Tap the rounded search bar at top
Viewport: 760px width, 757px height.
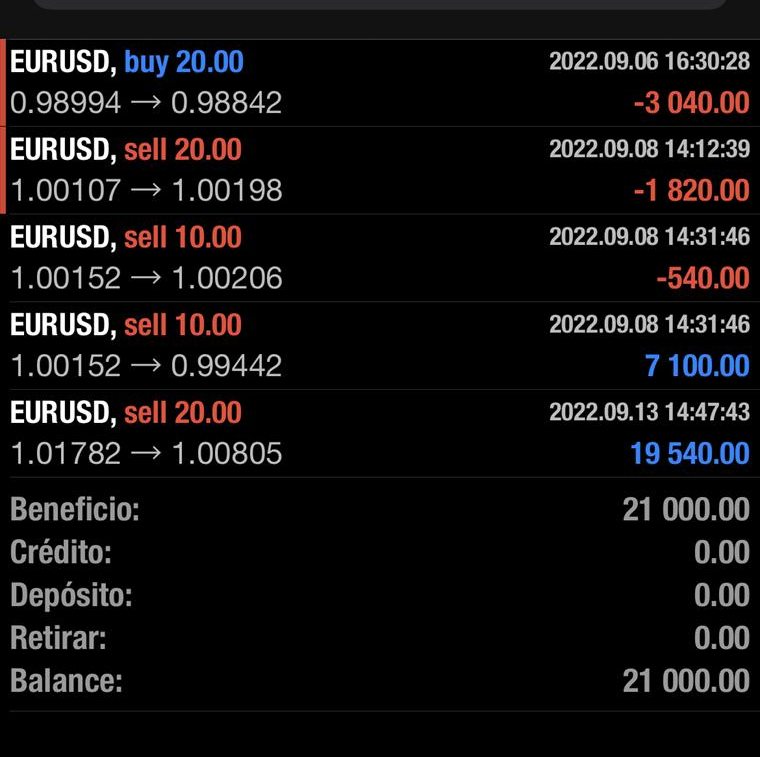pos(380,4)
